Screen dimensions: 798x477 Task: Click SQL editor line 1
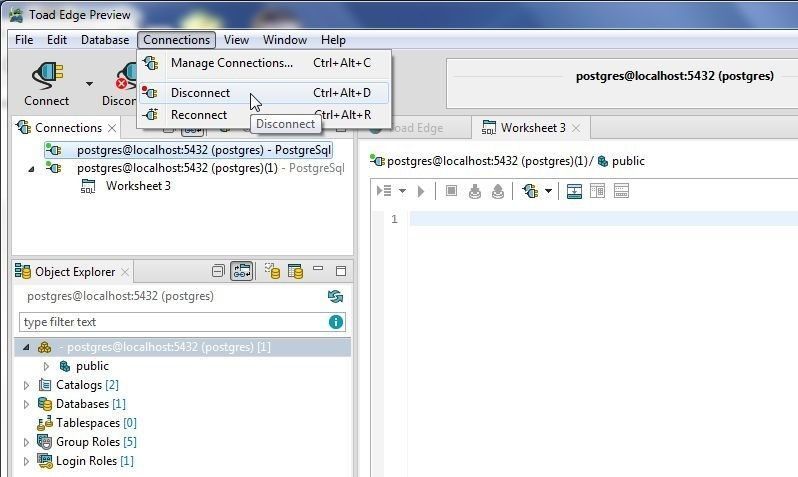(x=604, y=219)
